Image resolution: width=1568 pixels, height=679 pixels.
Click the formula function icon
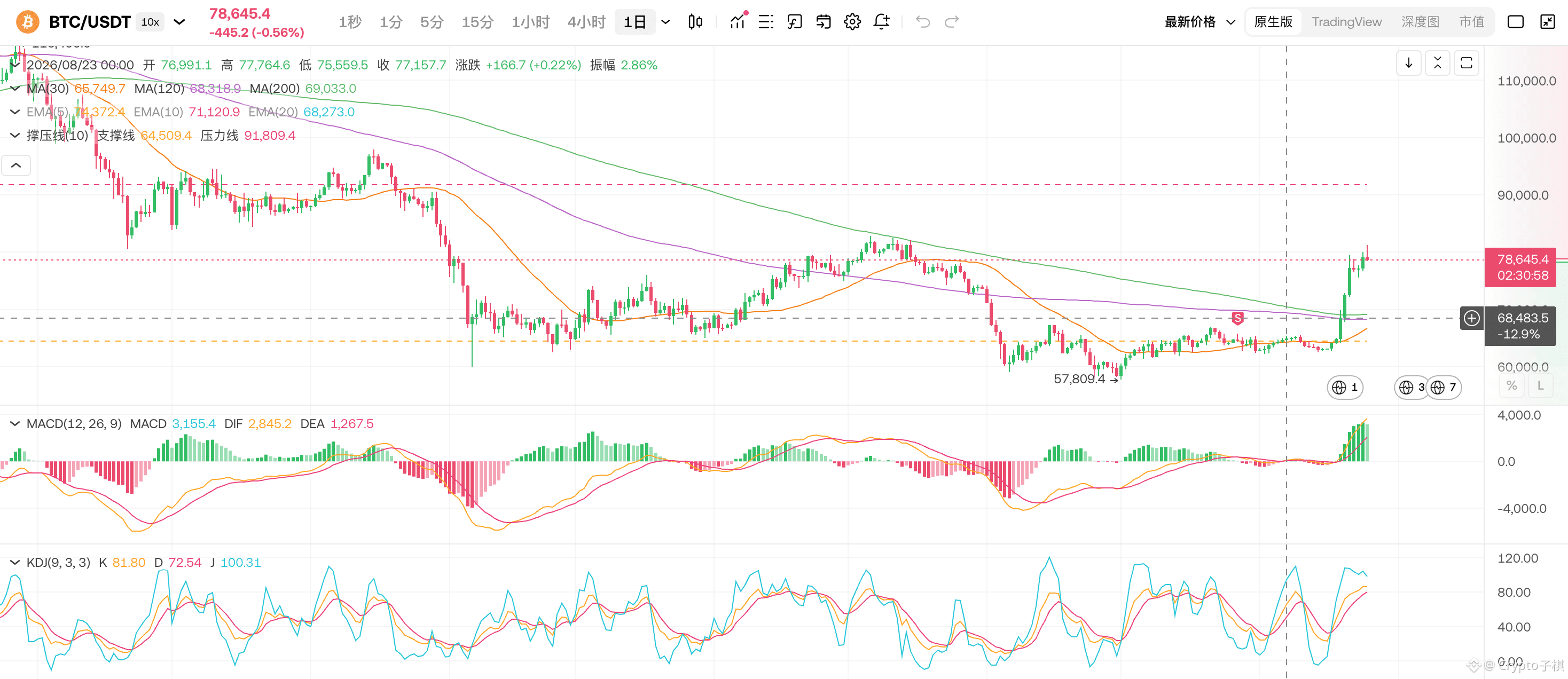tap(794, 22)
